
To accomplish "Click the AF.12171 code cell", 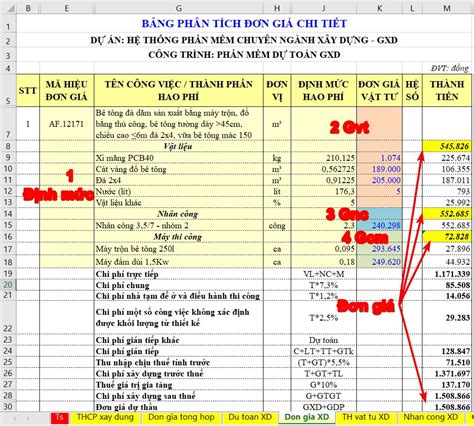I will coord(67,124).
